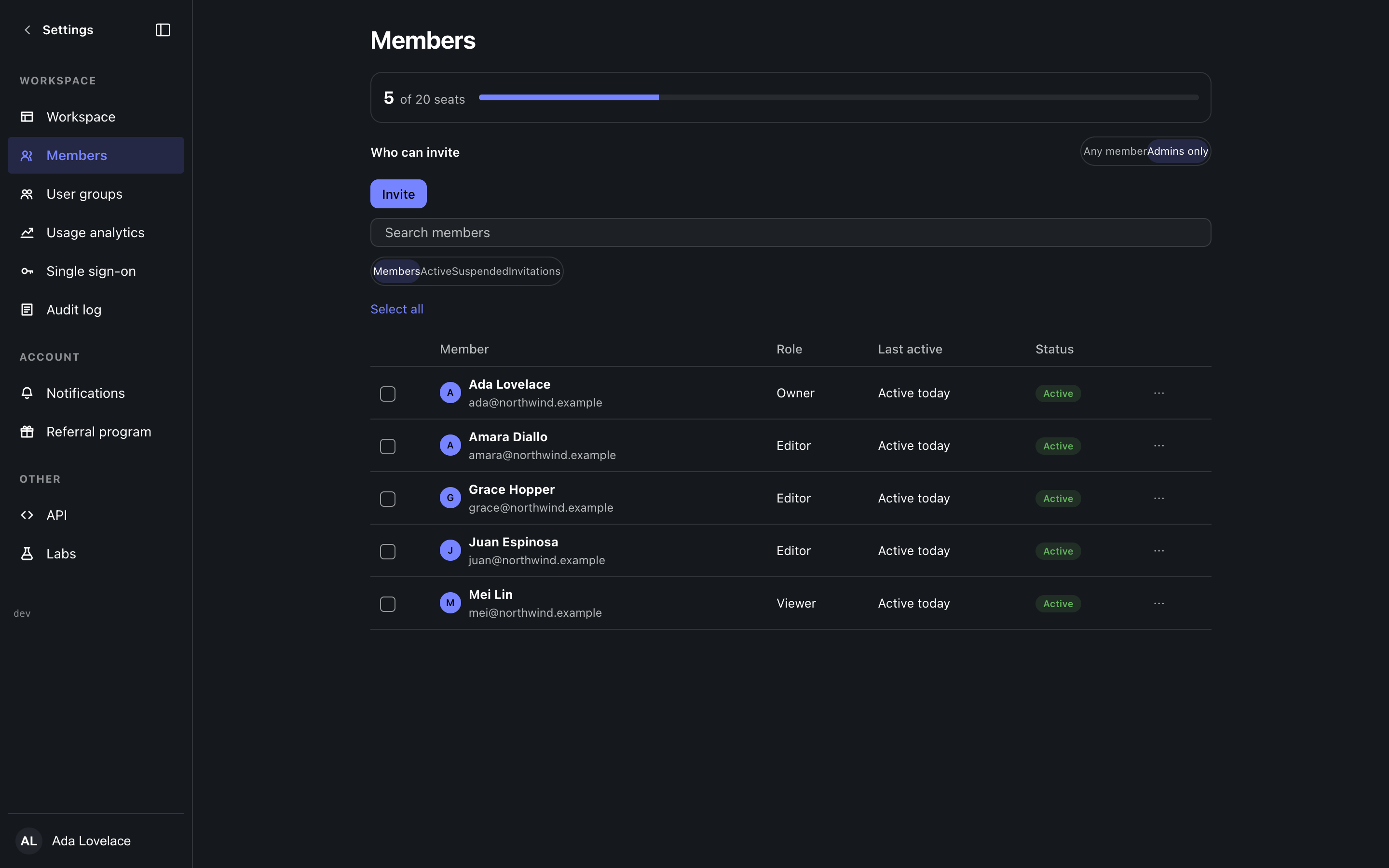The width and height of the screenshot is (1389, 868).
Task: Switch to the Invitations filter tab
Action: (534, 271)
